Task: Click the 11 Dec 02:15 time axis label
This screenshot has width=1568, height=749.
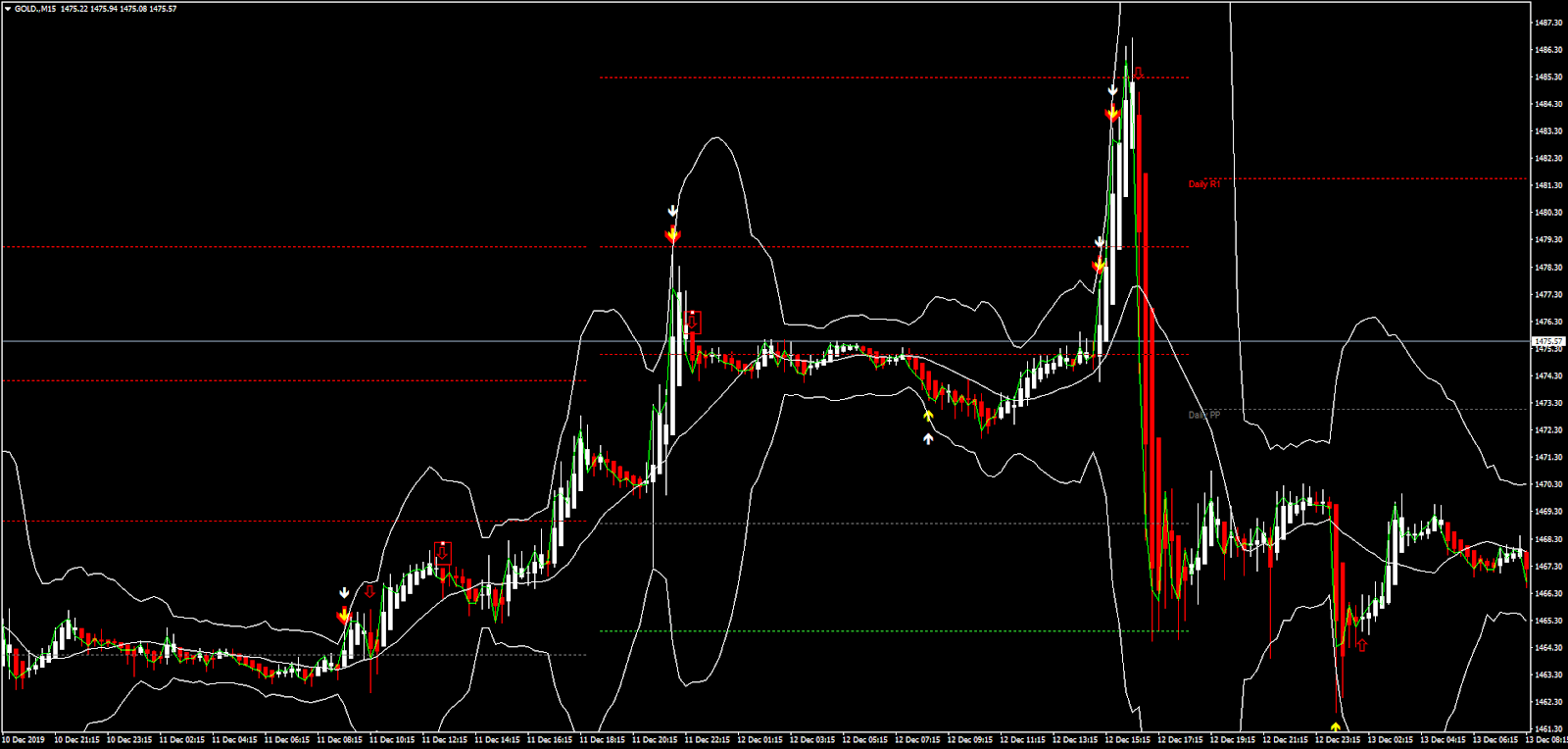Action: click(x=181, y=740)
